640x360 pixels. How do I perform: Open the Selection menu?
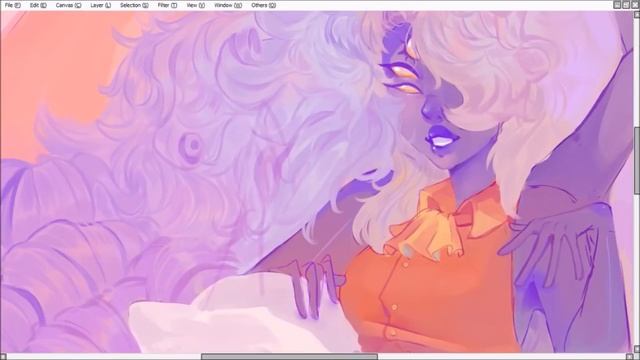(x=134, y=5)
